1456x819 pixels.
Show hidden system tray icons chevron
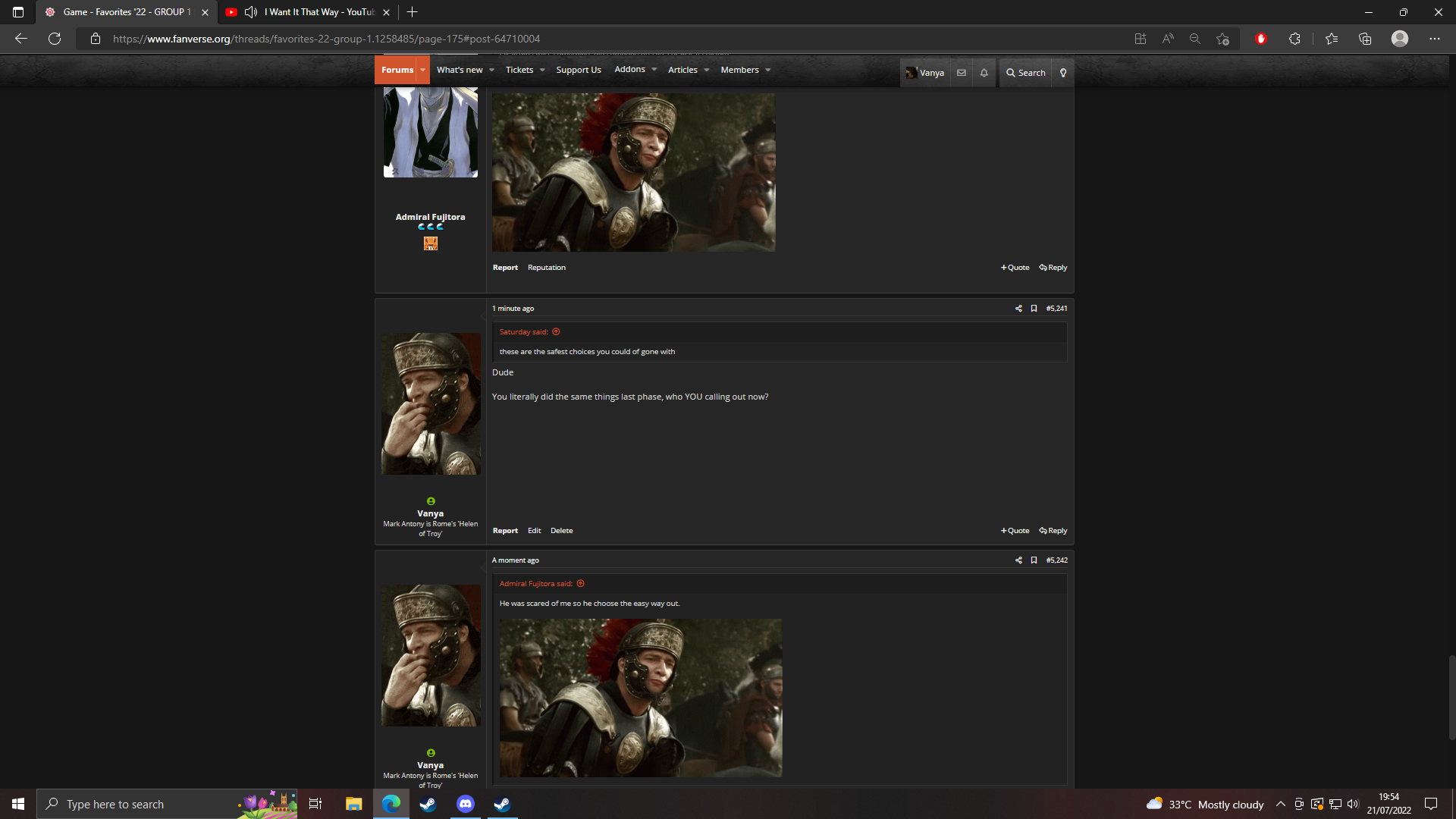click(1281, 804)
